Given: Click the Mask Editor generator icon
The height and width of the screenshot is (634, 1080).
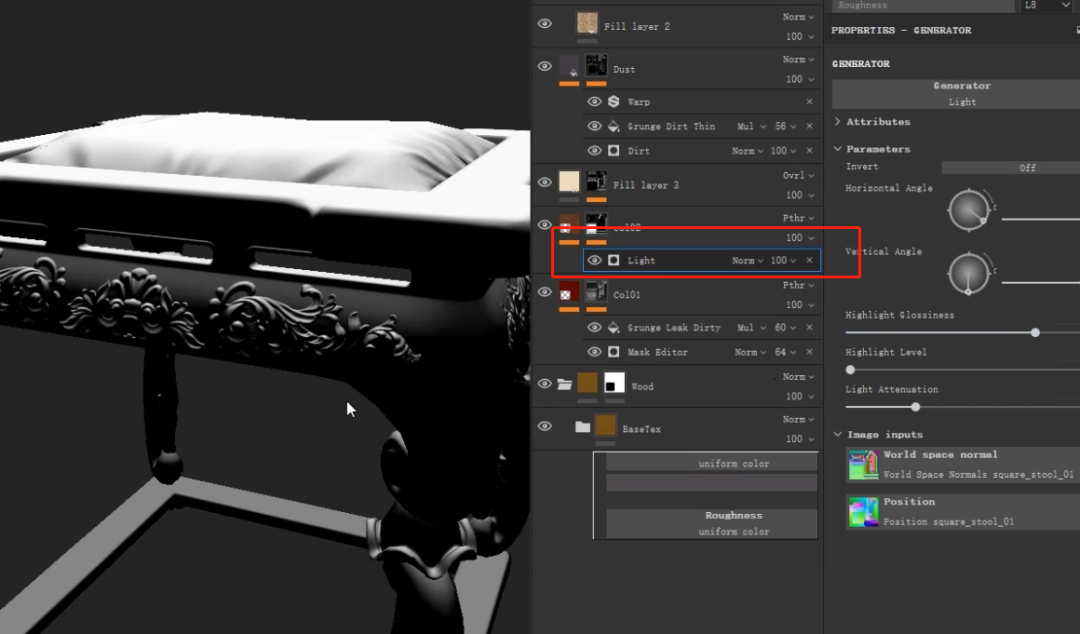Looking at the screenshot, I should [614, 351].
